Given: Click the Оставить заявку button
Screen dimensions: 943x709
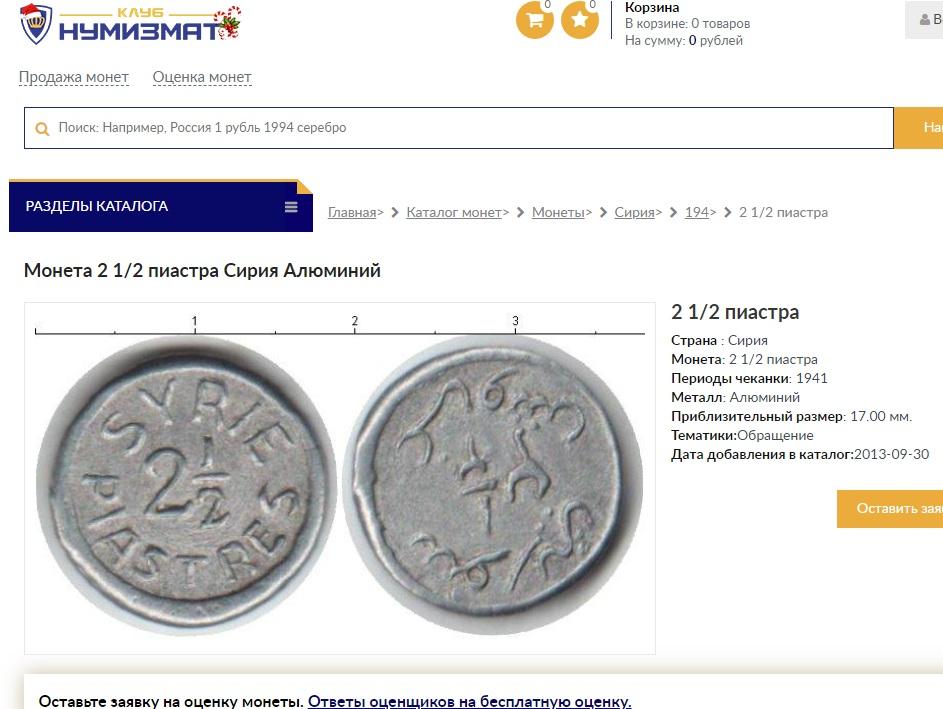Looking at the screenshot, I should pyautogui.click(x=890, y=509).
